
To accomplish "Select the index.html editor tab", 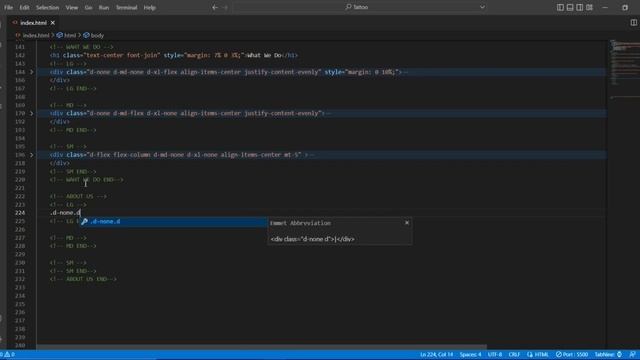I will [33, 23].
